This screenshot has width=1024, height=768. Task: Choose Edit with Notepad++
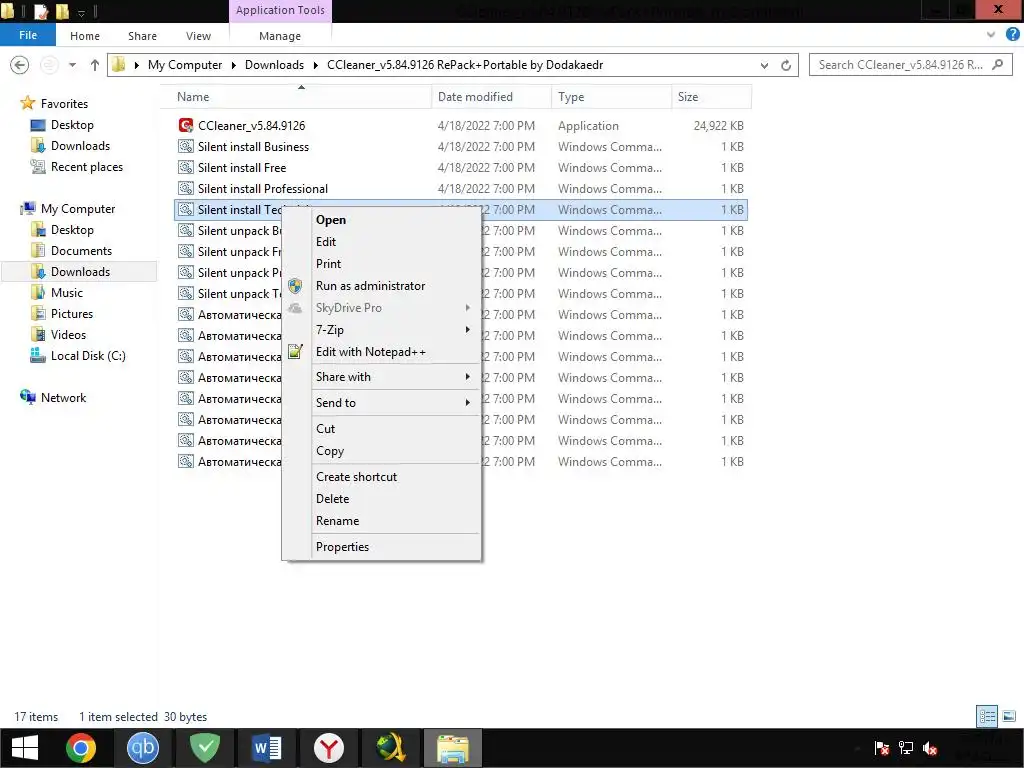coord(381,351)
